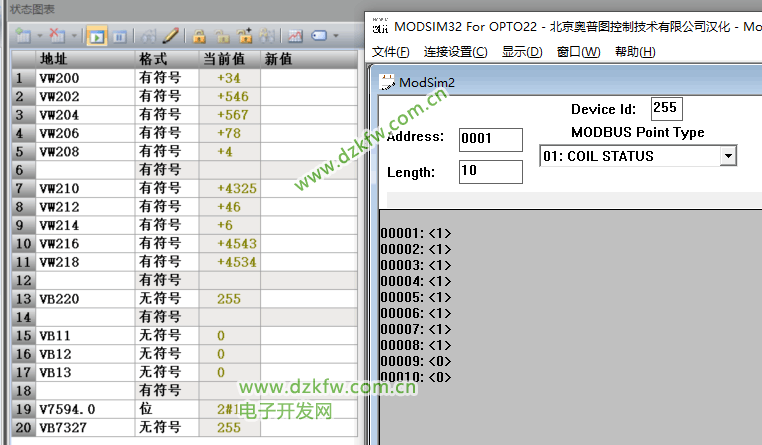The height and width of the screenshot is (445, 762).
Task: Expand the MODBUS Point Type combo box
Action: (728, 156)
